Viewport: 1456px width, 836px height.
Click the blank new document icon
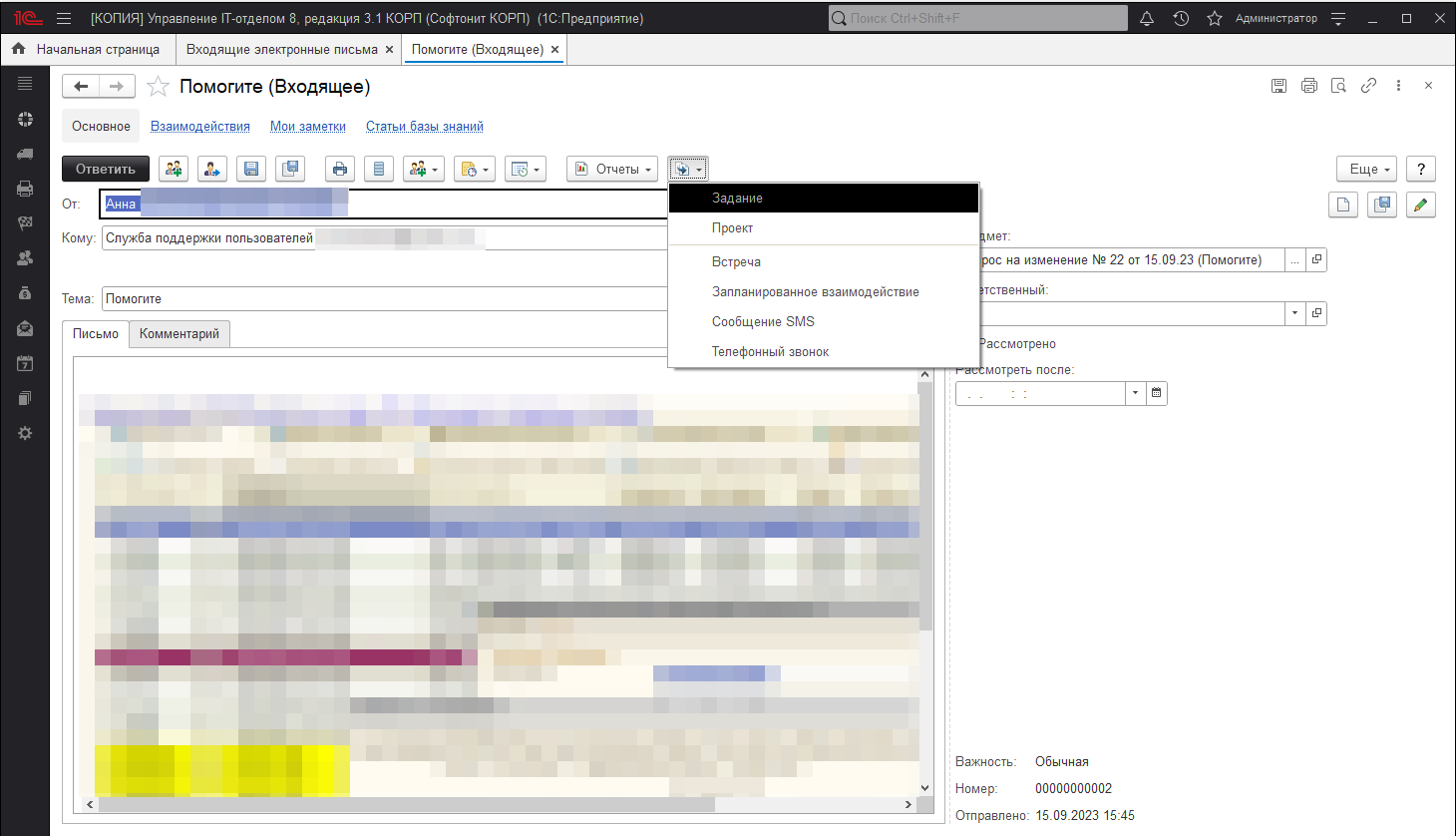[1343, 205]
